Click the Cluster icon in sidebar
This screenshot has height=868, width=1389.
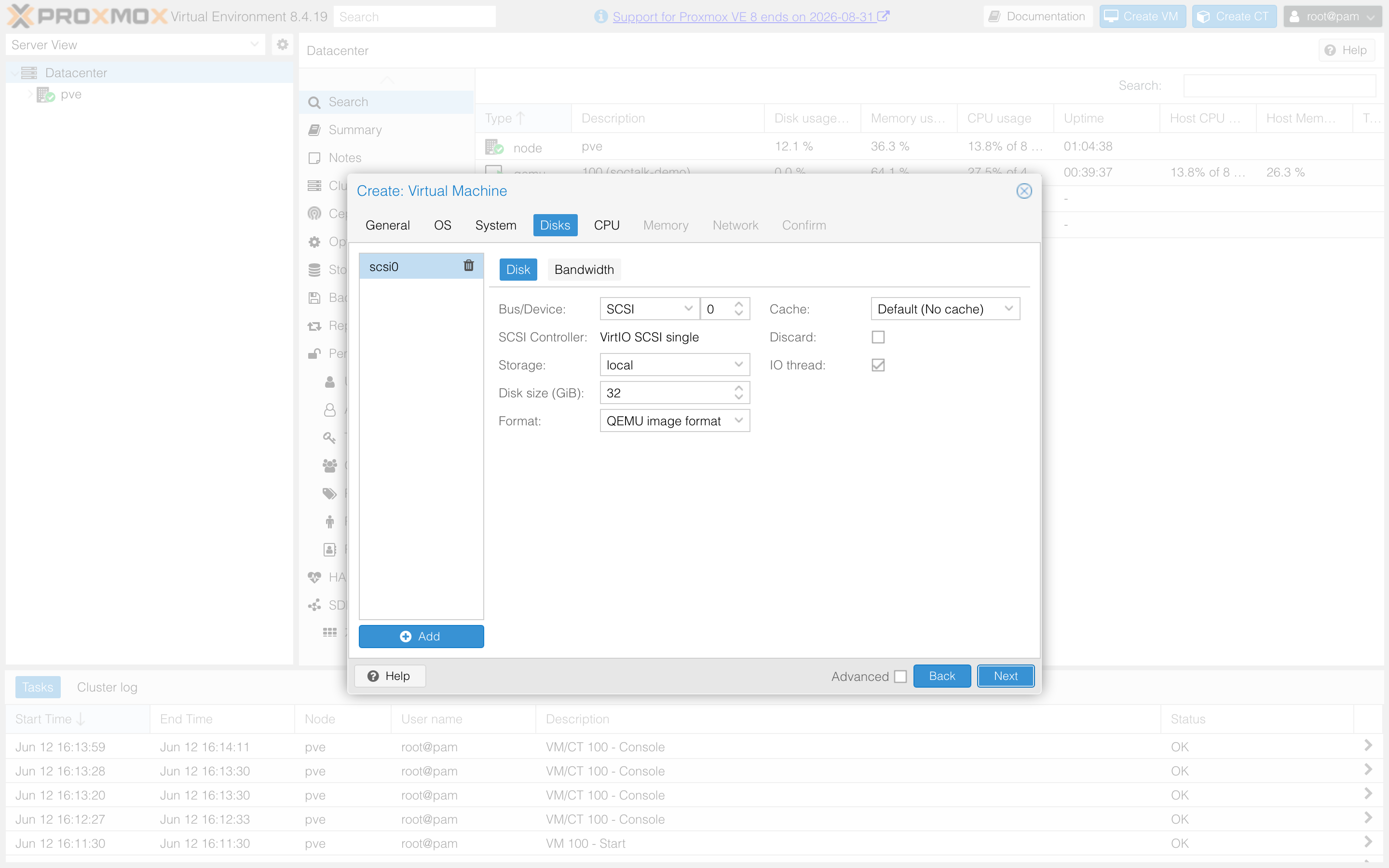click(314, 186)
